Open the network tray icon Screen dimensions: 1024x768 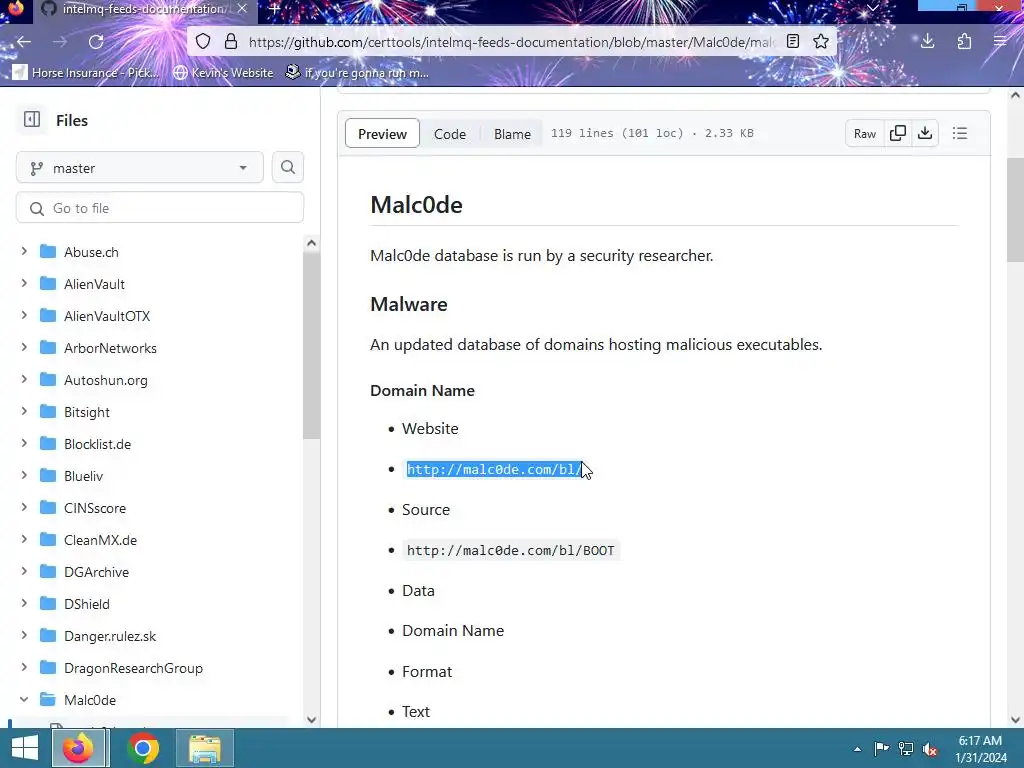[x=906, y=749]
